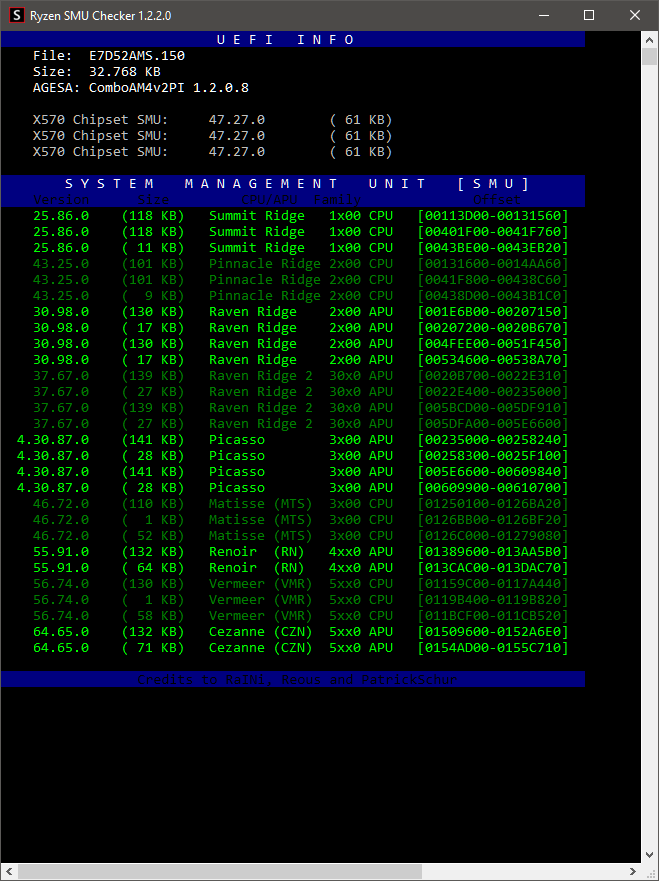The height and width of the screenshot is (881, 659).
Task: Click offset [00438D00-0043B1C0]
Action: [x=493, y=296]
